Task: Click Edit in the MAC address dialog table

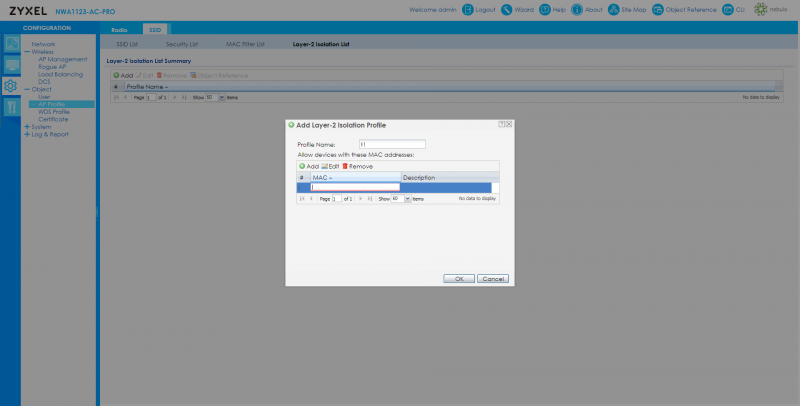Action: (x=330, y=166)
